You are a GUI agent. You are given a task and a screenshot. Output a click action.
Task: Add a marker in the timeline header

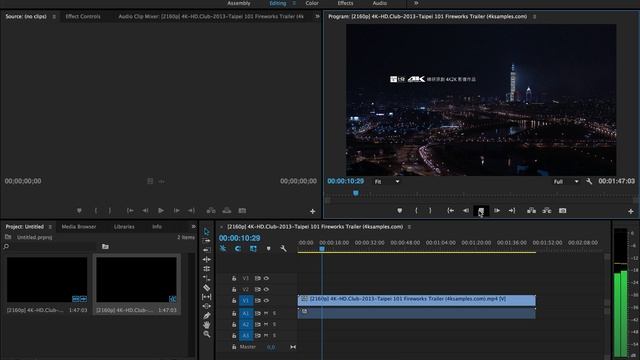point(268,248)
